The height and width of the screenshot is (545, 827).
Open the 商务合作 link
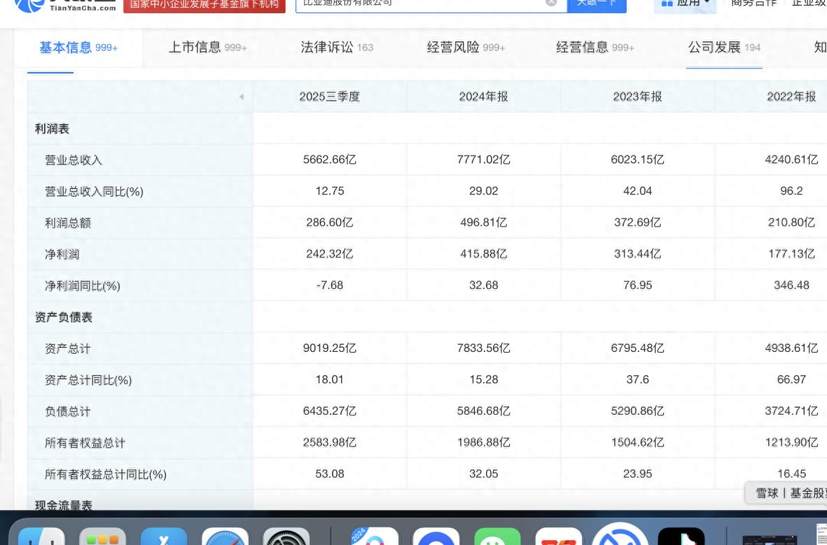coord(753,4)
